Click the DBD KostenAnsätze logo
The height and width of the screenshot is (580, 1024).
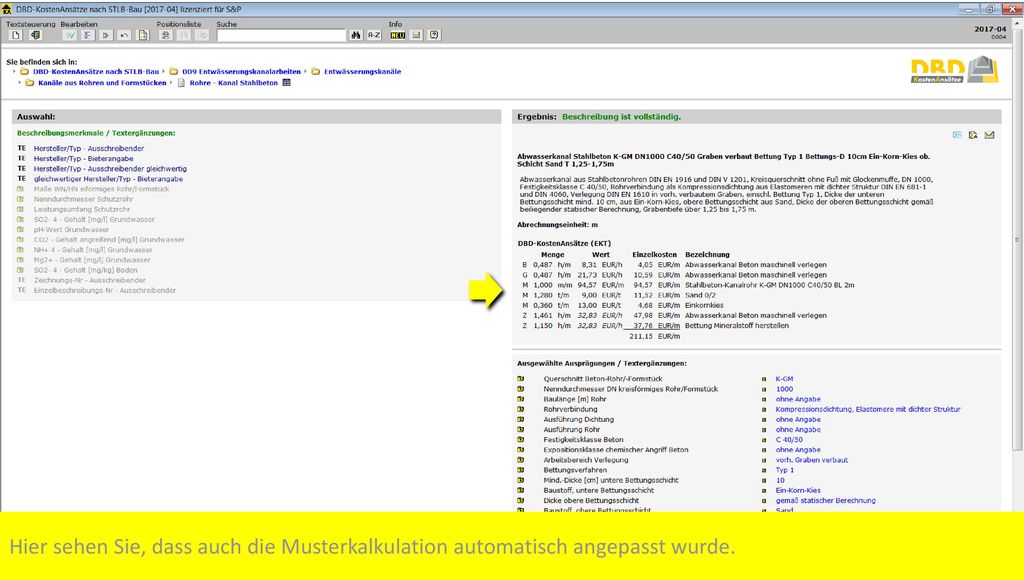tap(955, 70)
